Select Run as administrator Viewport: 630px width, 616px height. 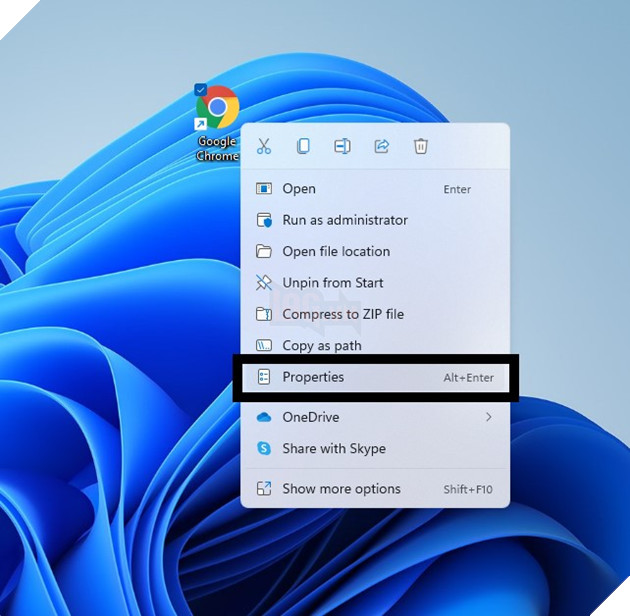click(x=375, y=220)
